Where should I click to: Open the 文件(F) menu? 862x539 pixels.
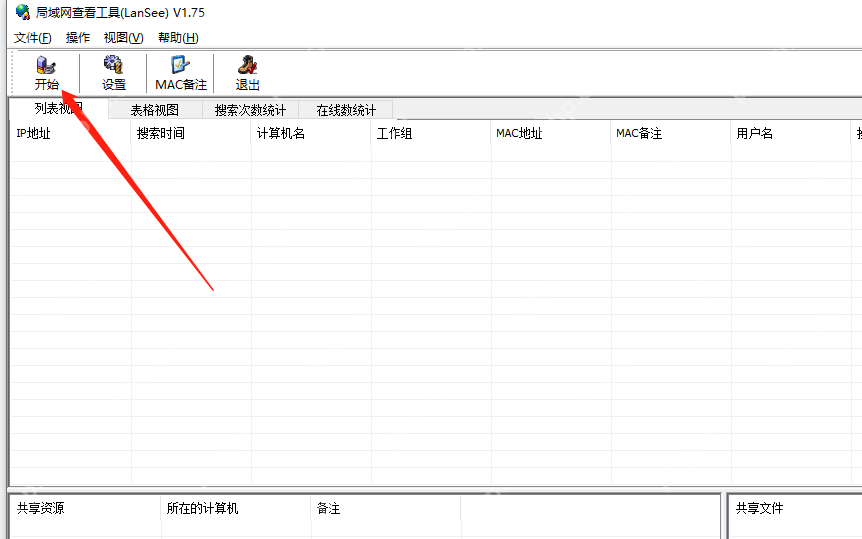(x=32, y=38)
